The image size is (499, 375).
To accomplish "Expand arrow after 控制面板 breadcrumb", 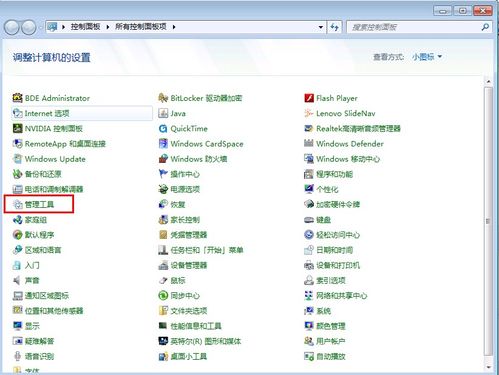I will tap(108, 27).
